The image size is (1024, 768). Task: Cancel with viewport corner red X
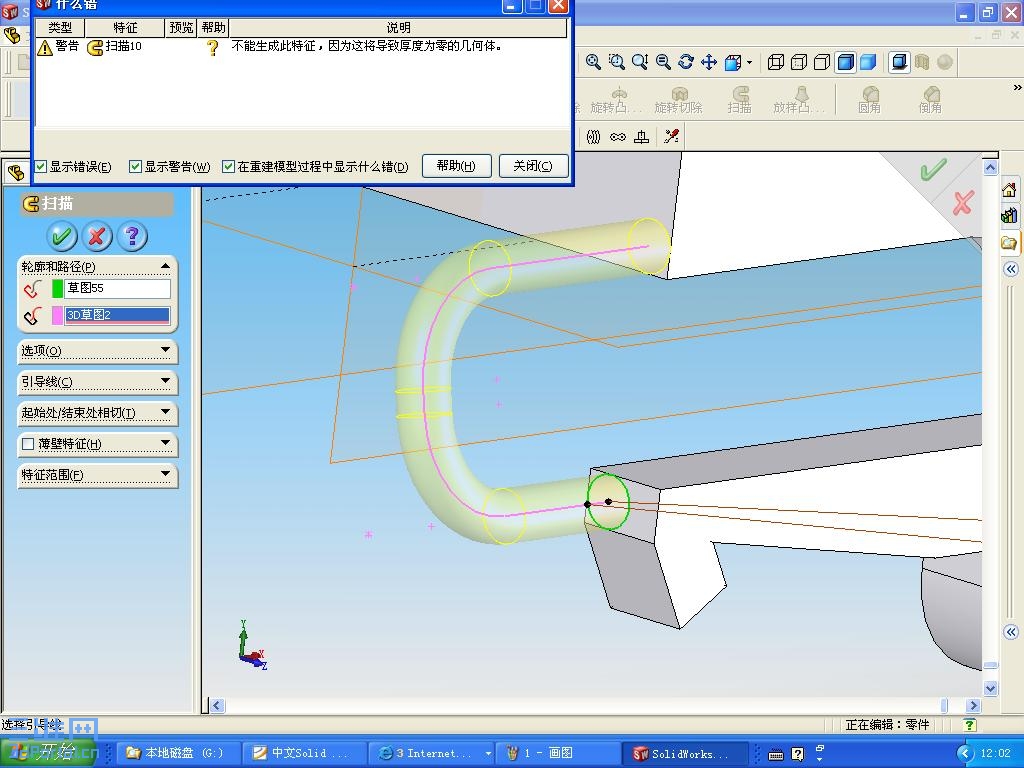(963, 202)
